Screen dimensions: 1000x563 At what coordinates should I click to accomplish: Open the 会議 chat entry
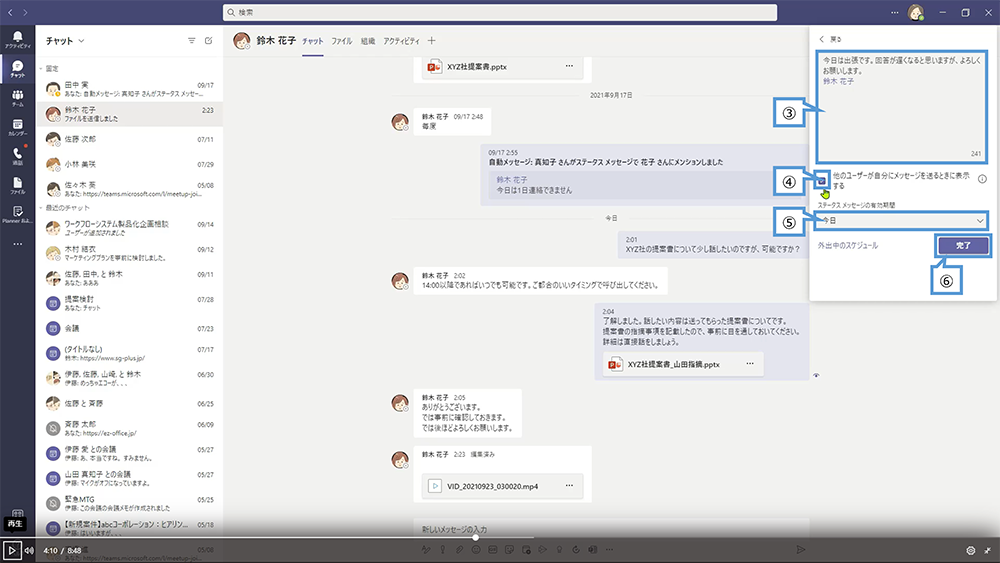coord(130,328)
